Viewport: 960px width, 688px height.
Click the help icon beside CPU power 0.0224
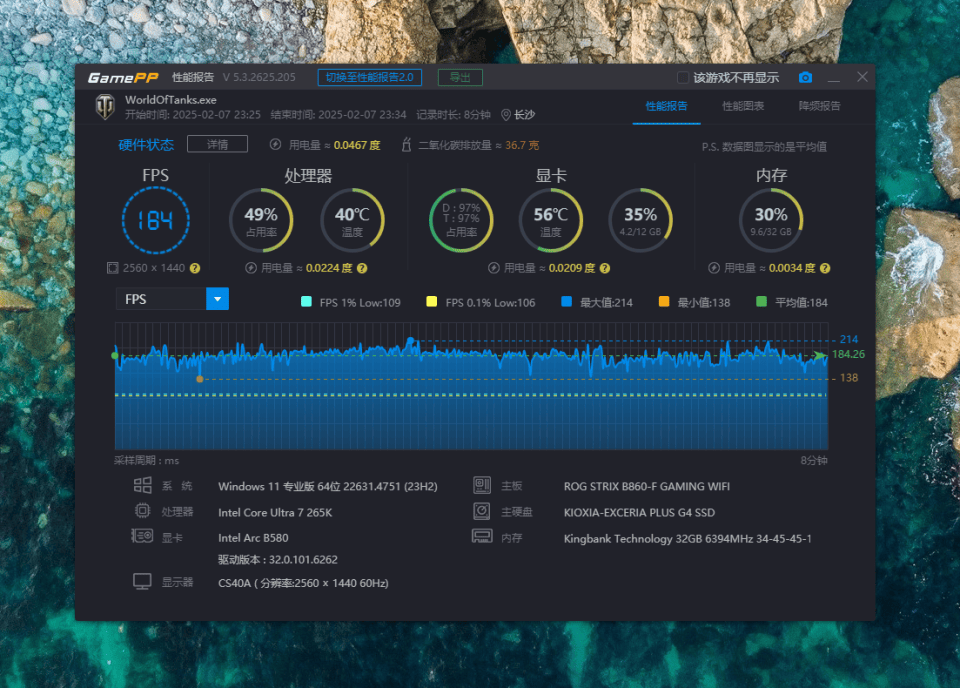point(362,268)
